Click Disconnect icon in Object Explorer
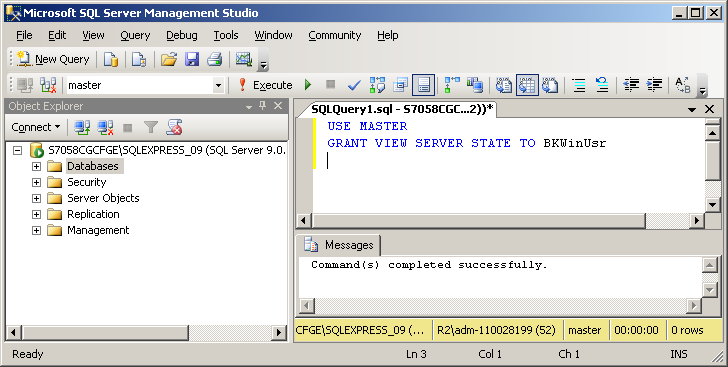This screenshot has width=728, height=367. (x=105, y=127)
